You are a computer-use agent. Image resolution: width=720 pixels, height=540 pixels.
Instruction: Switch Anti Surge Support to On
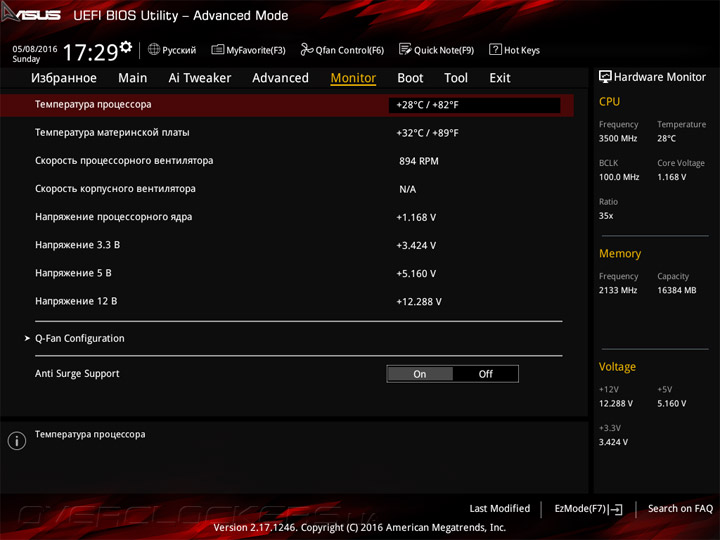(x=420, y=374)
